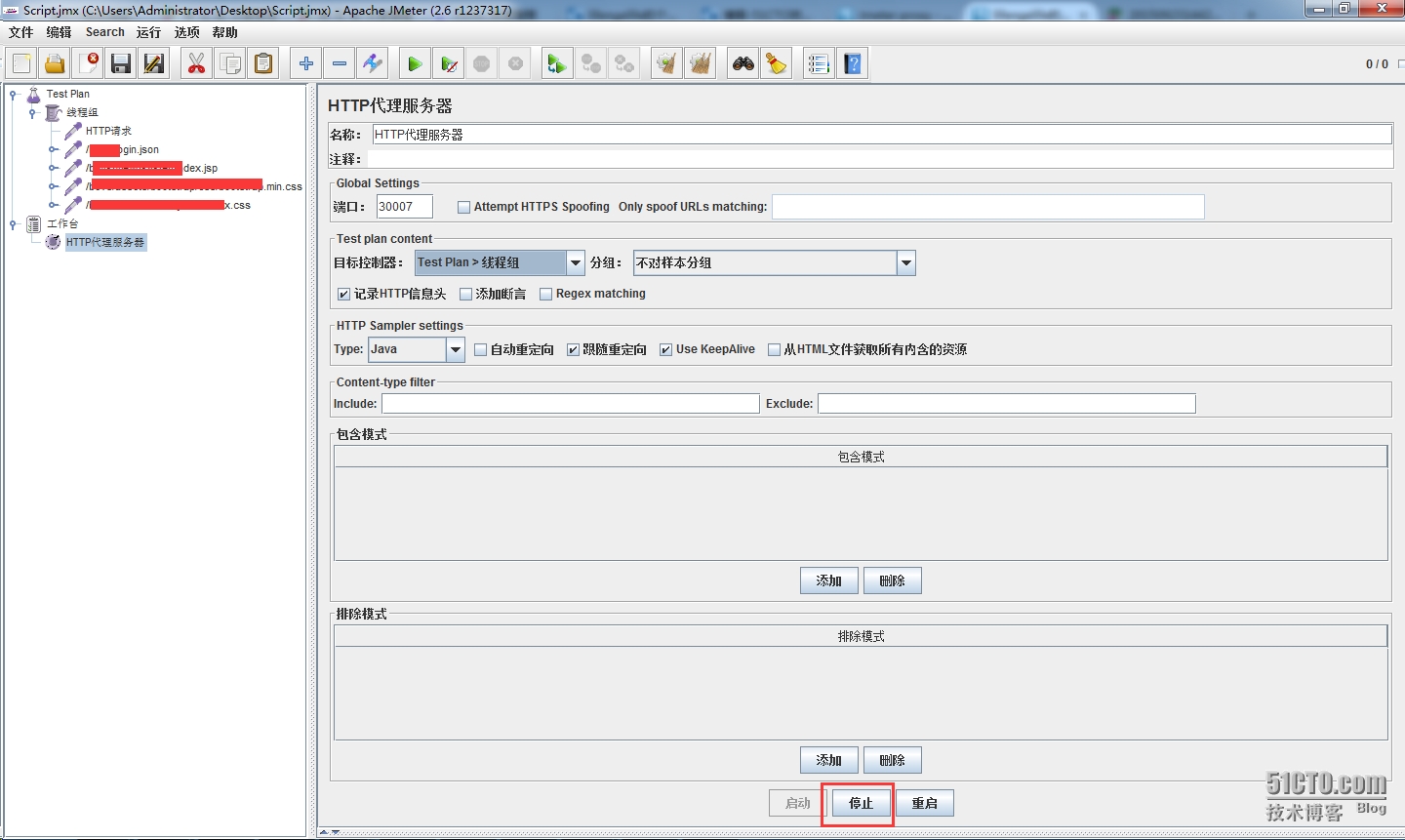Viewport: 1405px width, 840px height.
Task: Click the Clear All icon
Action: tap(700, 64)
